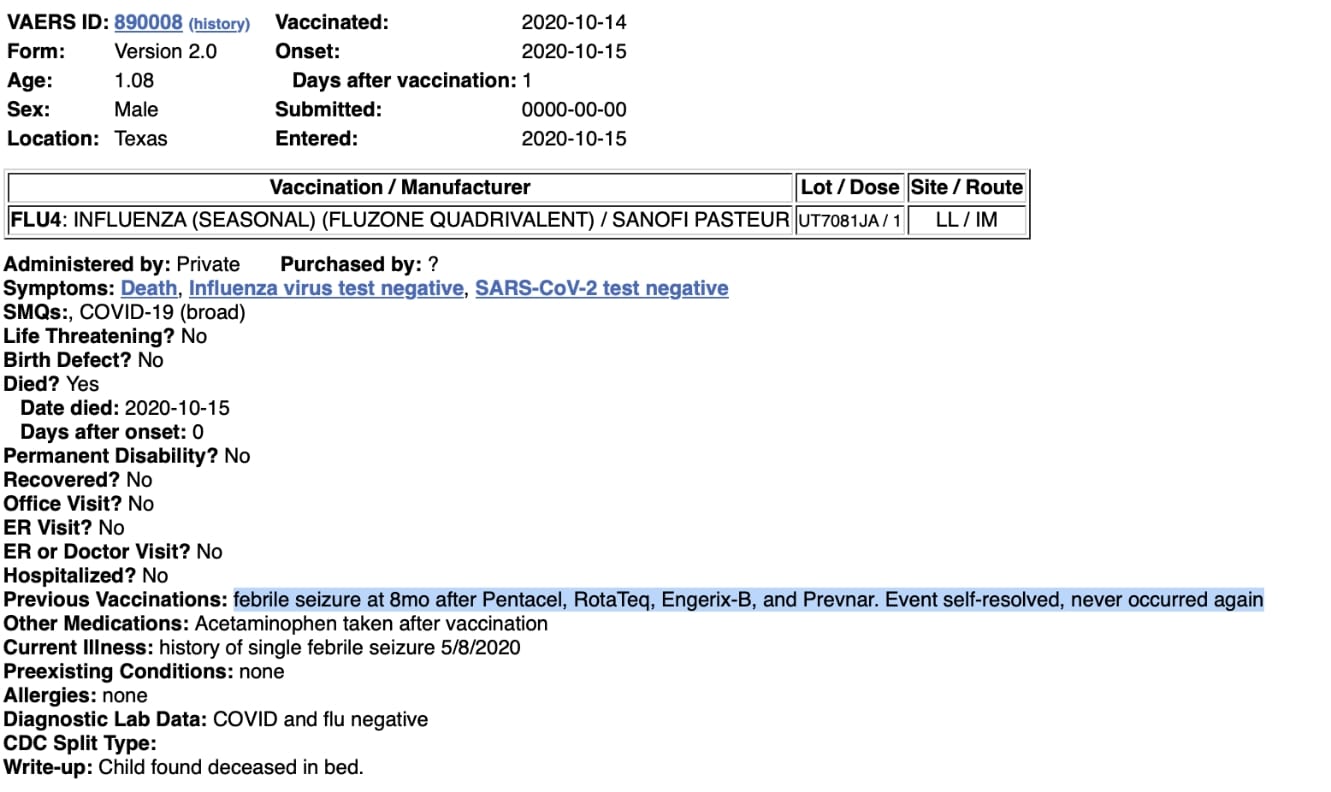Click the Date died 2020-10-15 line
1331x792 pixels.
pos(125,408)
